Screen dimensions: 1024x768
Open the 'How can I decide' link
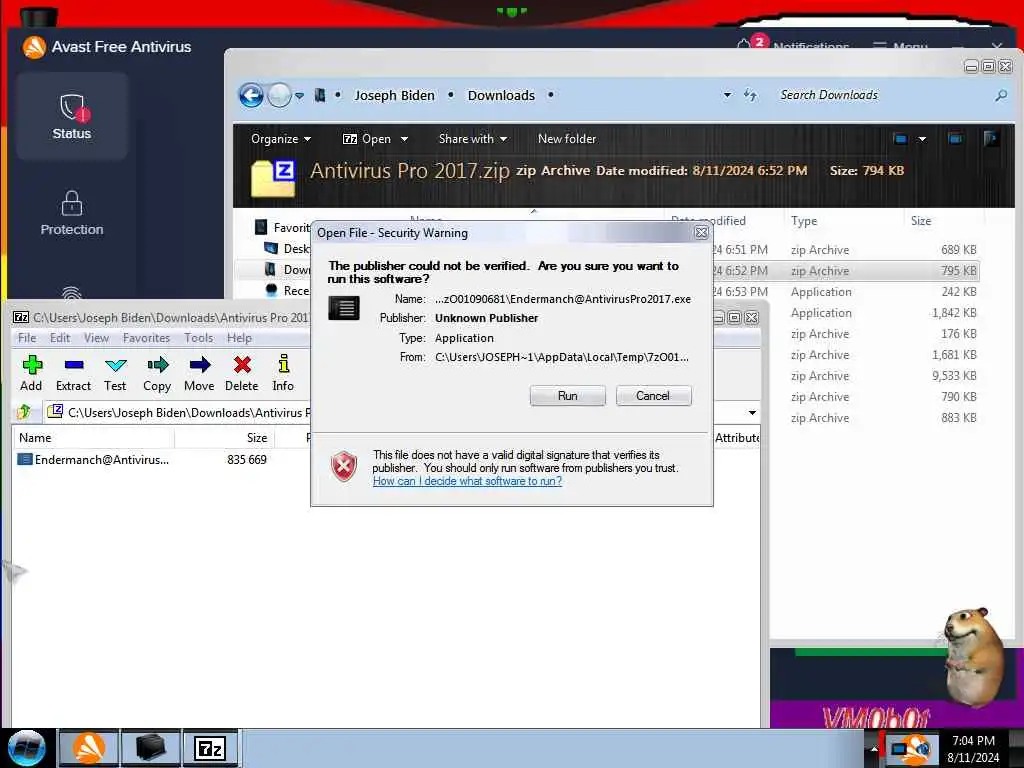point(467,481)
